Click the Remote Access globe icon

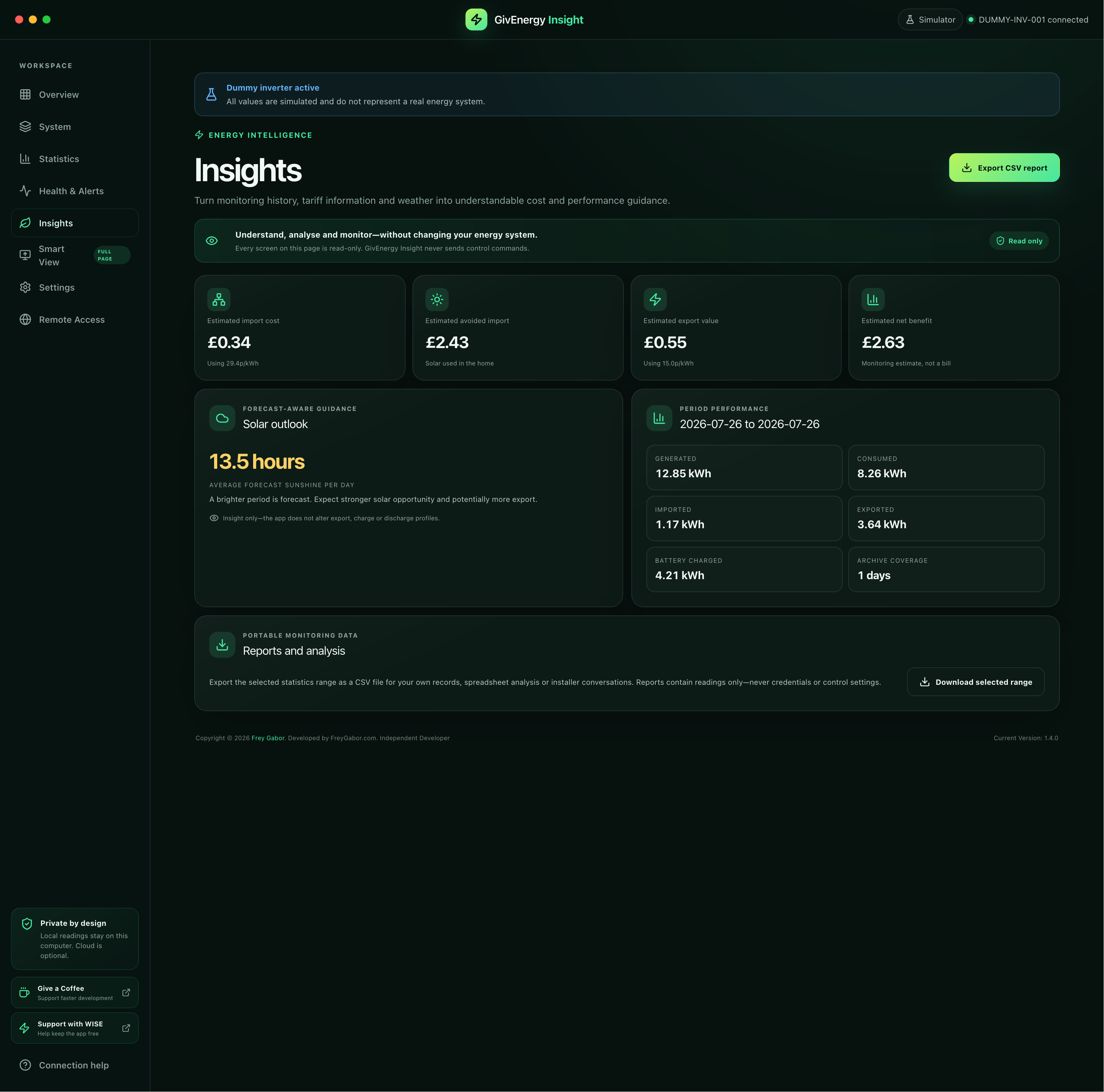(x=25, y=319)
